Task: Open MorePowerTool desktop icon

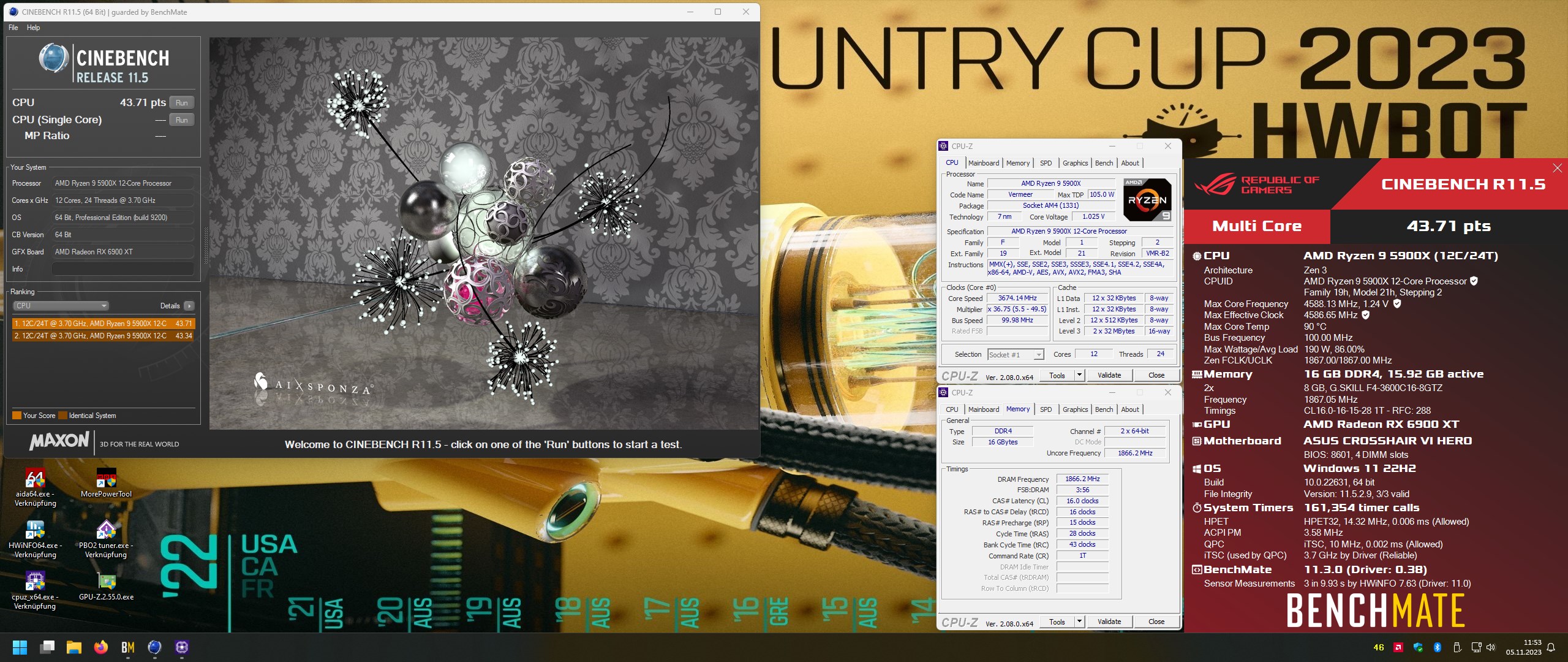Action: tap(106, 484)
